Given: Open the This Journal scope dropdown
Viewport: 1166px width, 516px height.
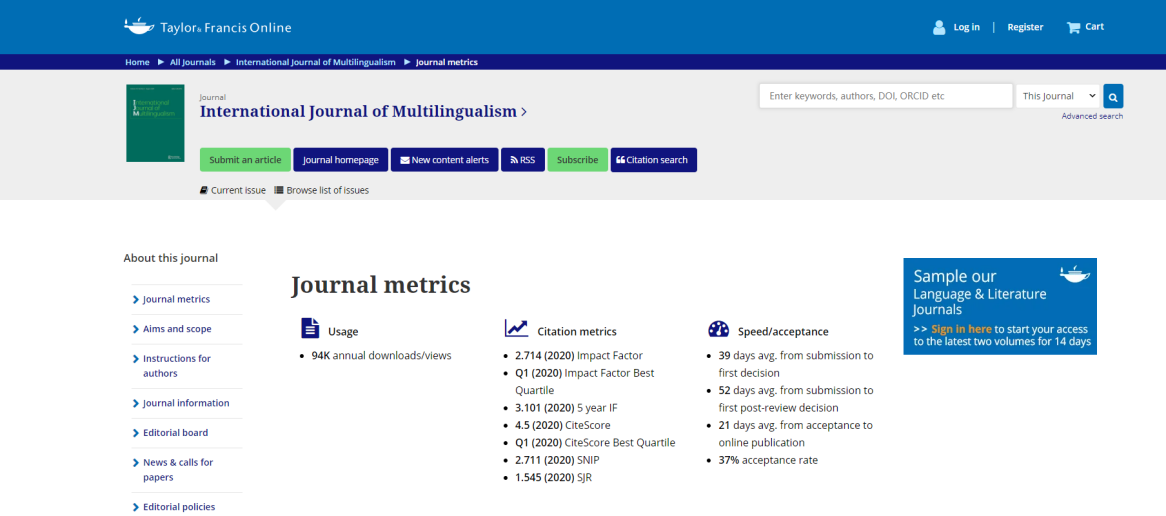Looking at the screenshot, I should [1058, 96].
